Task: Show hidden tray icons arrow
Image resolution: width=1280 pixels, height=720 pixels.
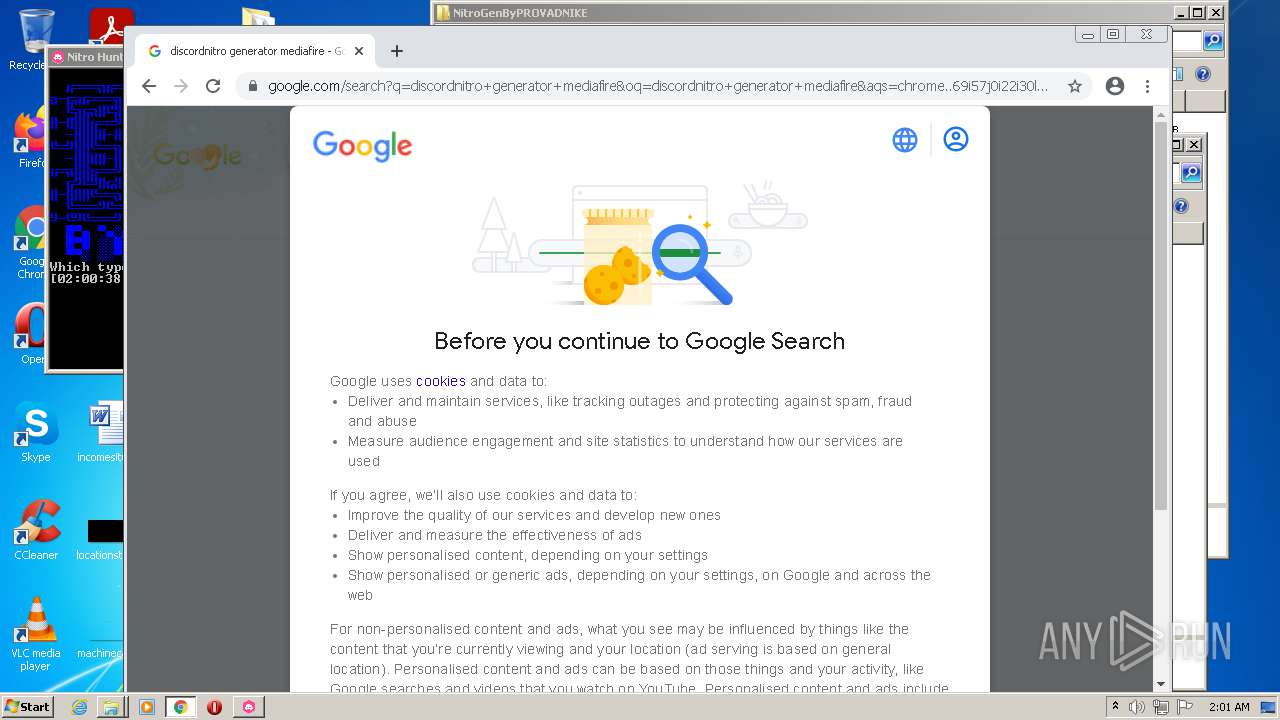Action: (1115, 706)
